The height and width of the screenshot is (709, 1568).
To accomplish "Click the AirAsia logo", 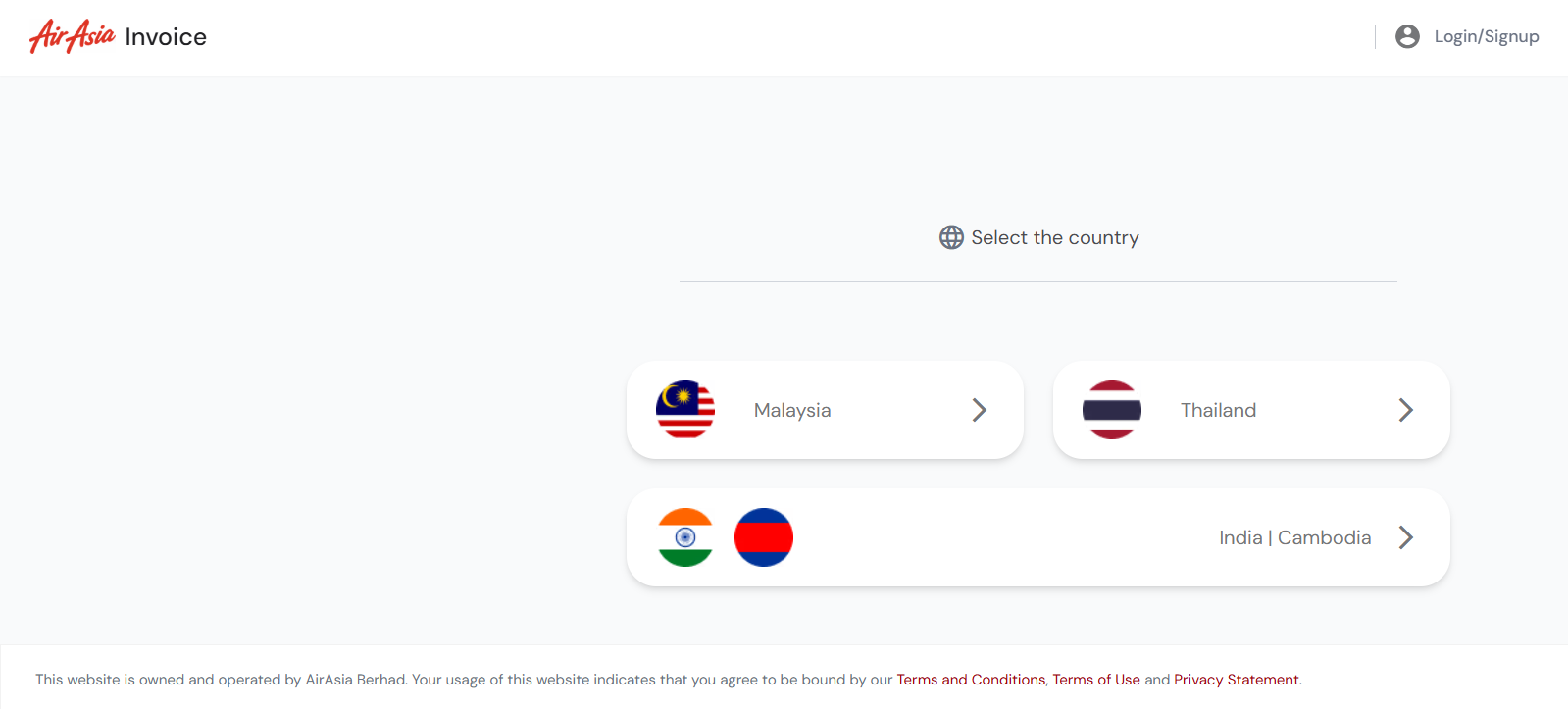I will point(69,36).
